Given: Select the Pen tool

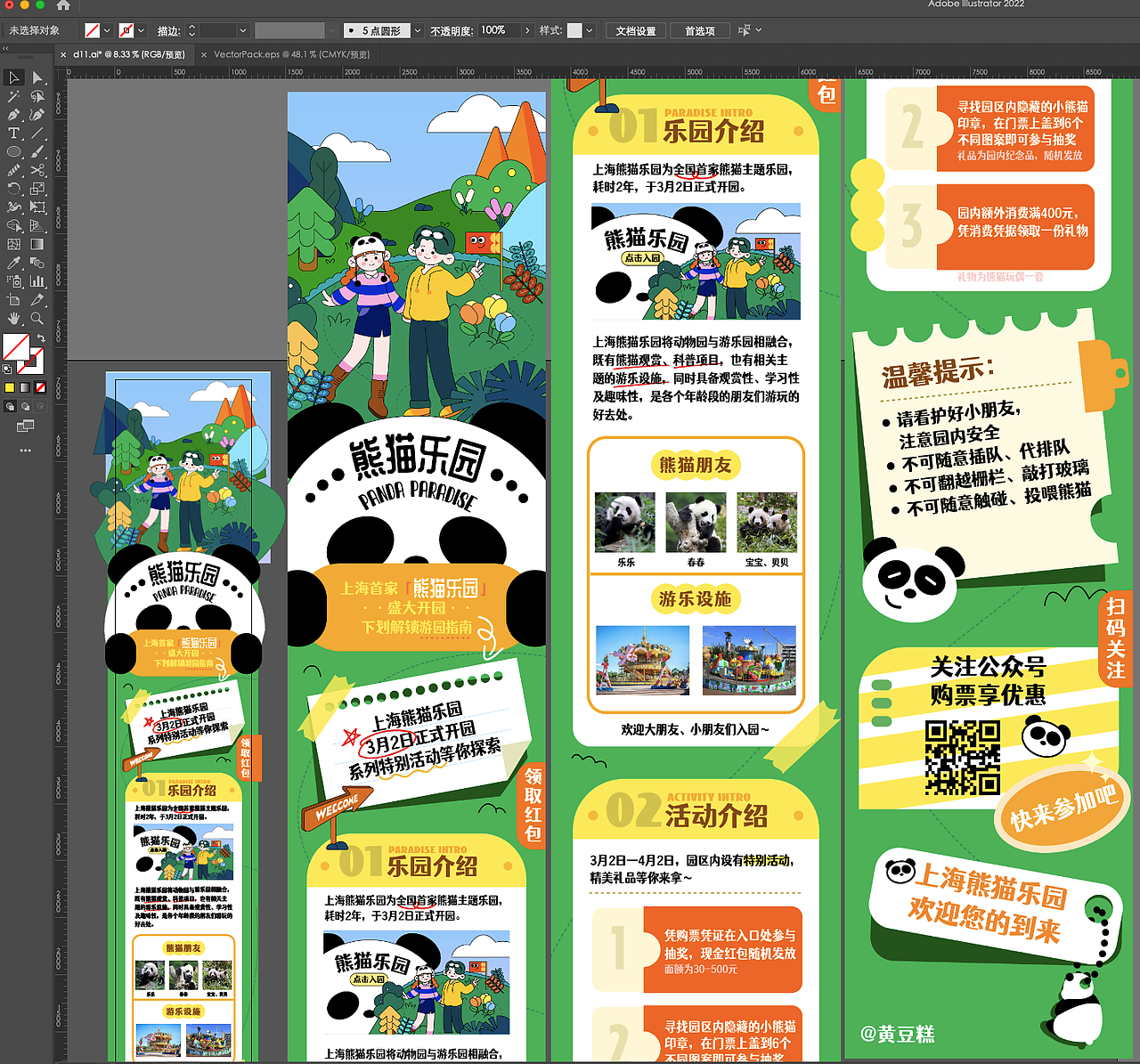Looking at the screenshot, I should pos(13,115).
